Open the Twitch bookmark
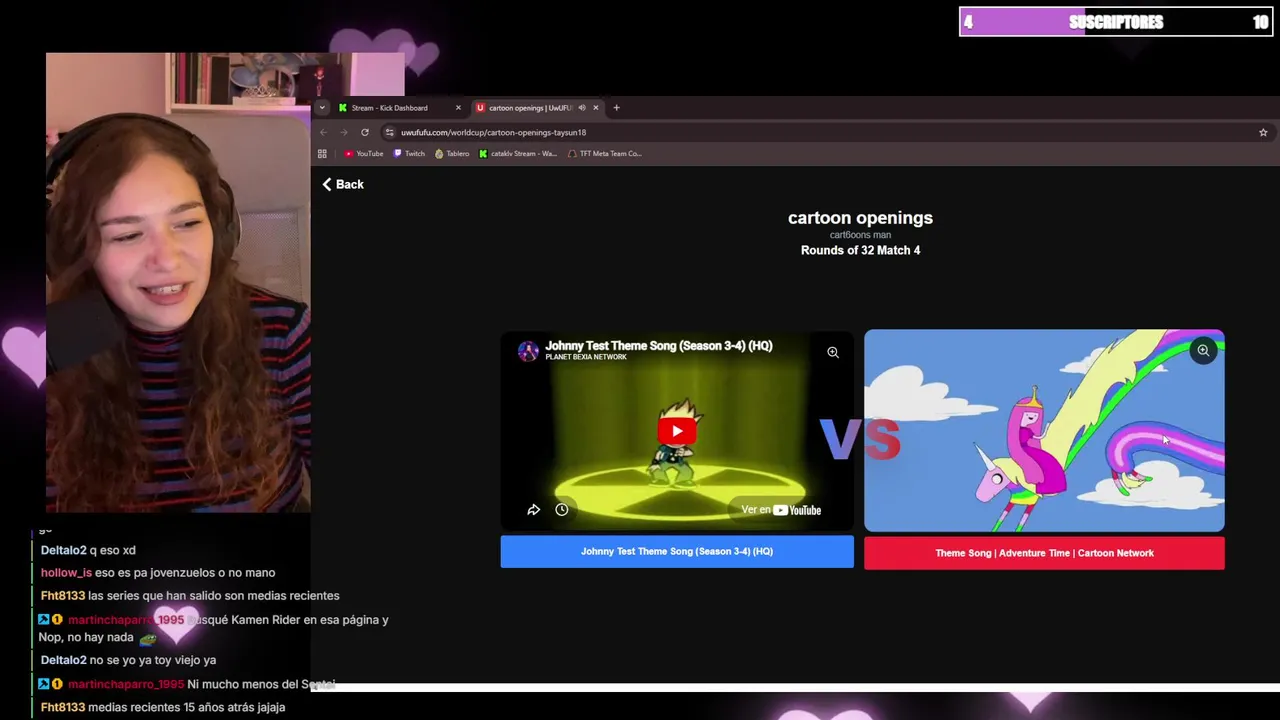 409,154
